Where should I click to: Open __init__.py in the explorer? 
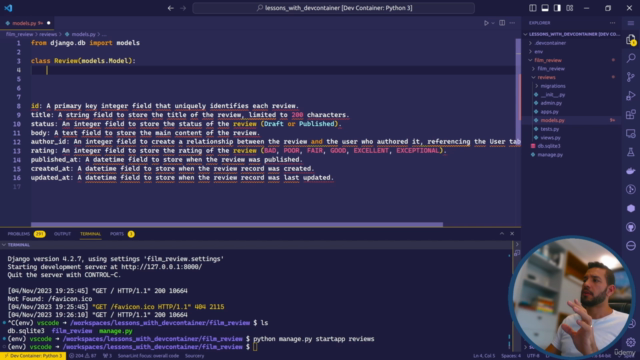(x=553, y=94)
